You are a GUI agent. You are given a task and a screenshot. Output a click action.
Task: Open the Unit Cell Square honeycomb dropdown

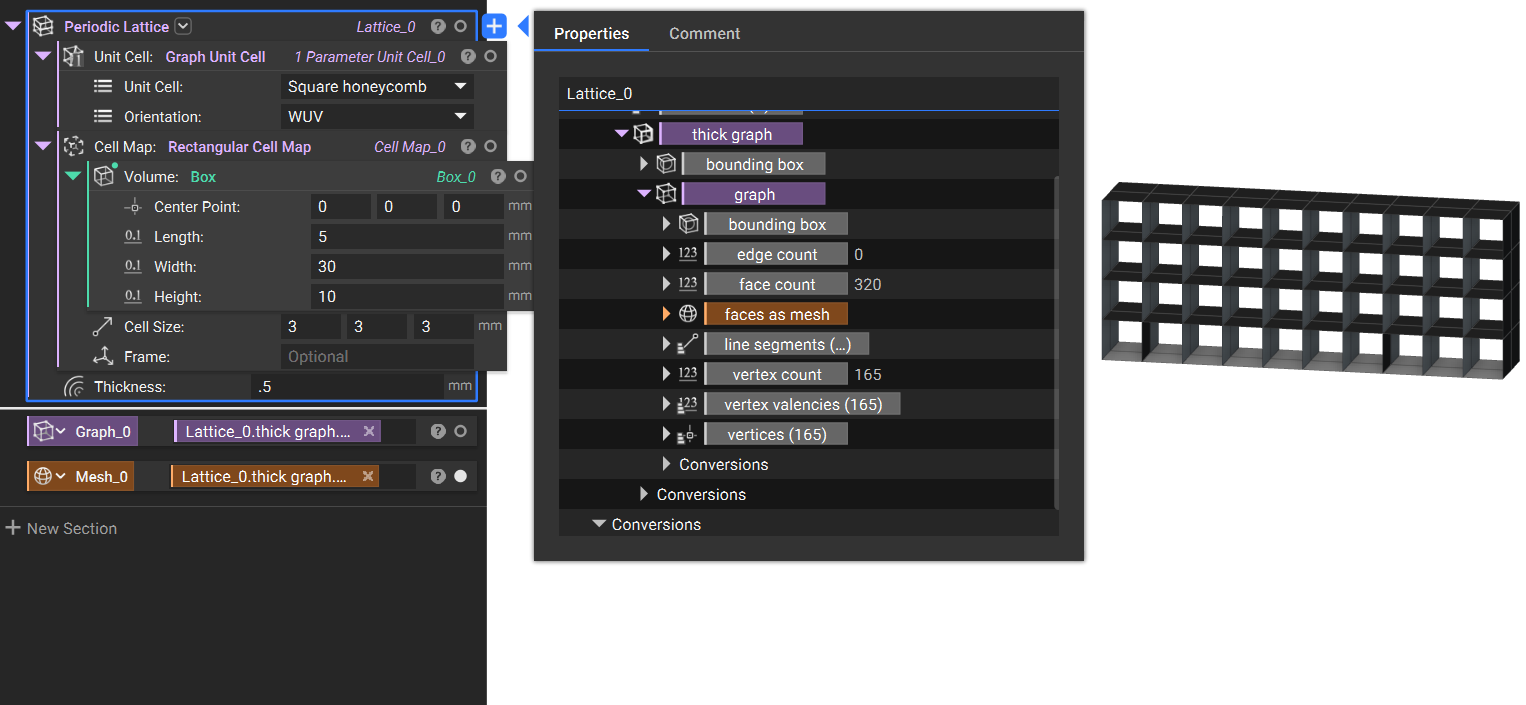[377, 87]
